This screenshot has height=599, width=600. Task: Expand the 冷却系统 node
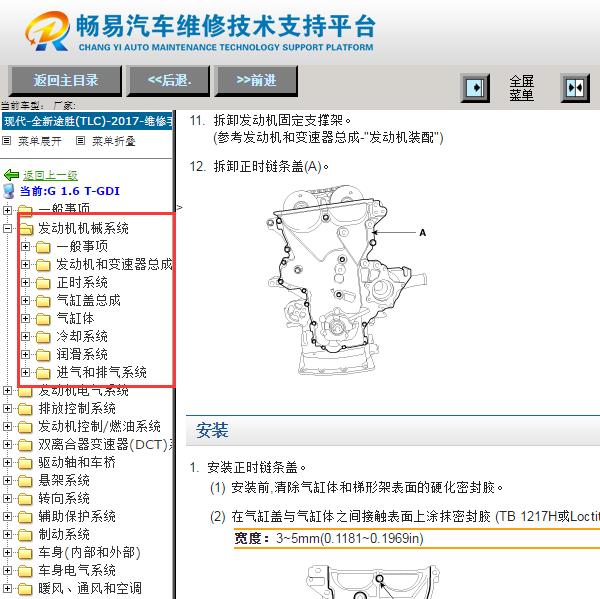tap(25, 336)
